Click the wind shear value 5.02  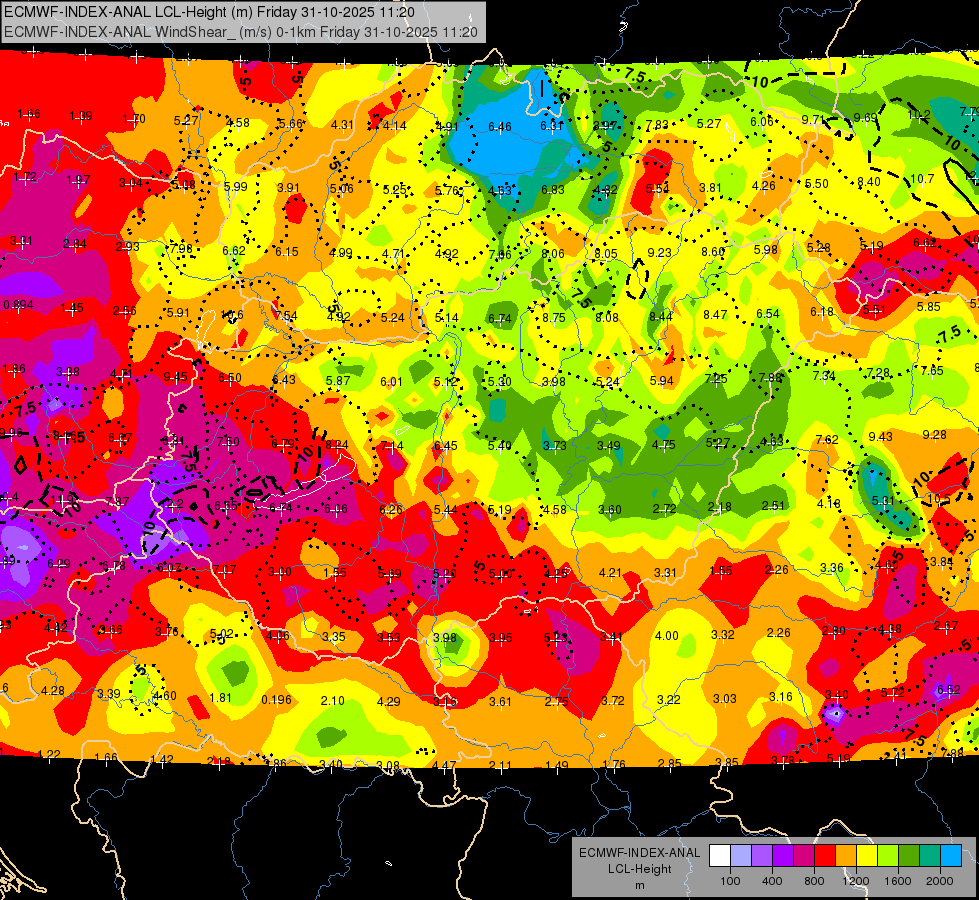[x=222, y=634]
